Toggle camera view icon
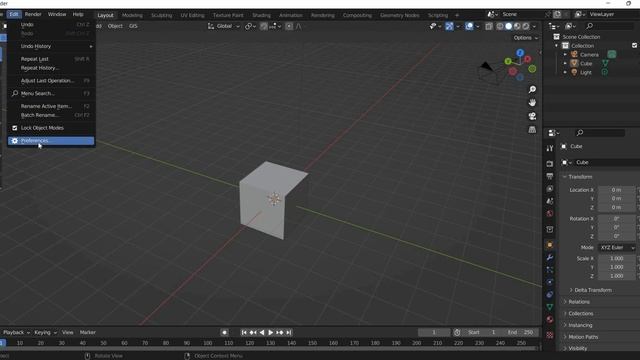640x360 pixels. [532, 116]
